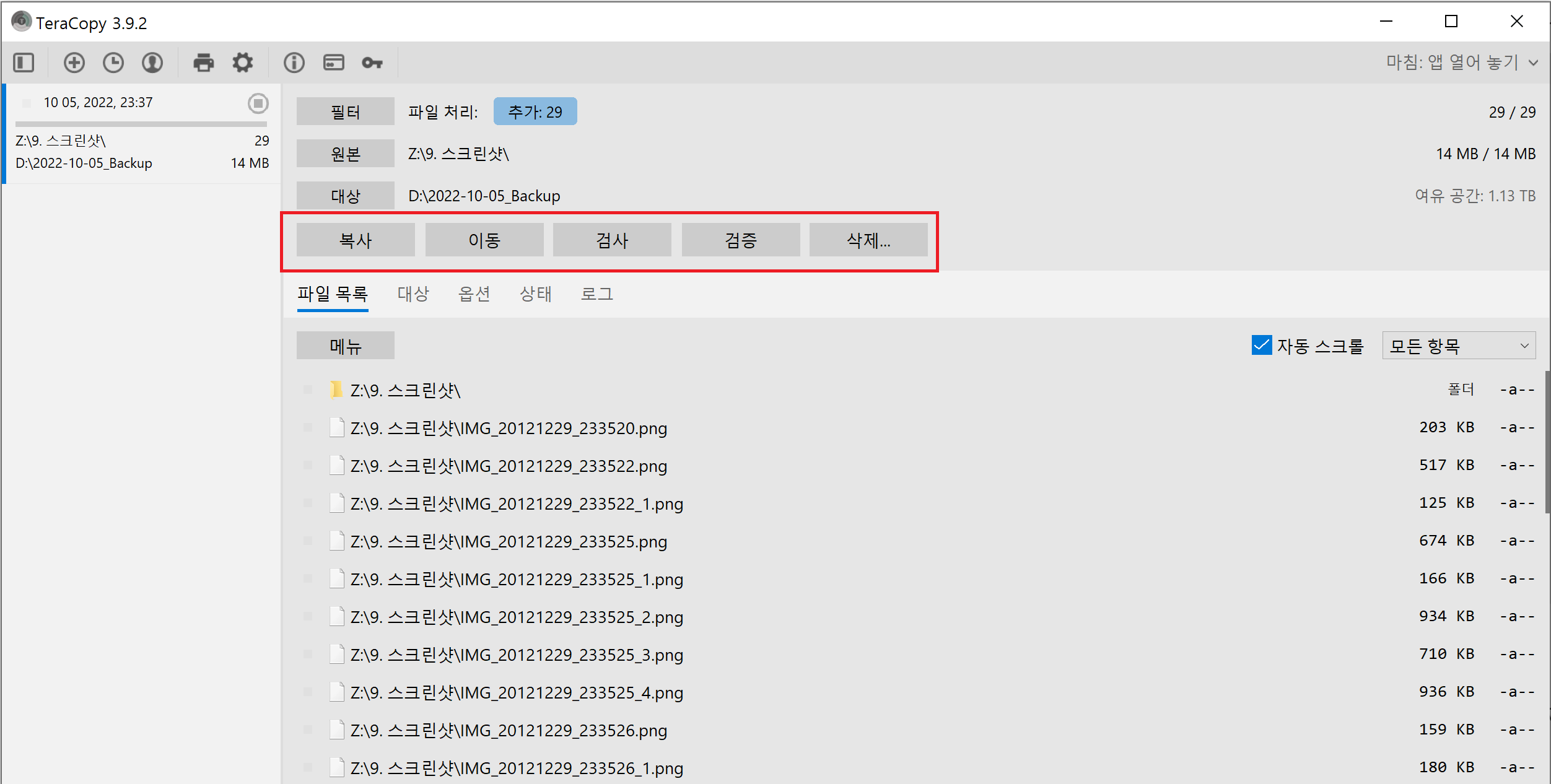Click the user profile icon in toolbar

tap(152, 63)
